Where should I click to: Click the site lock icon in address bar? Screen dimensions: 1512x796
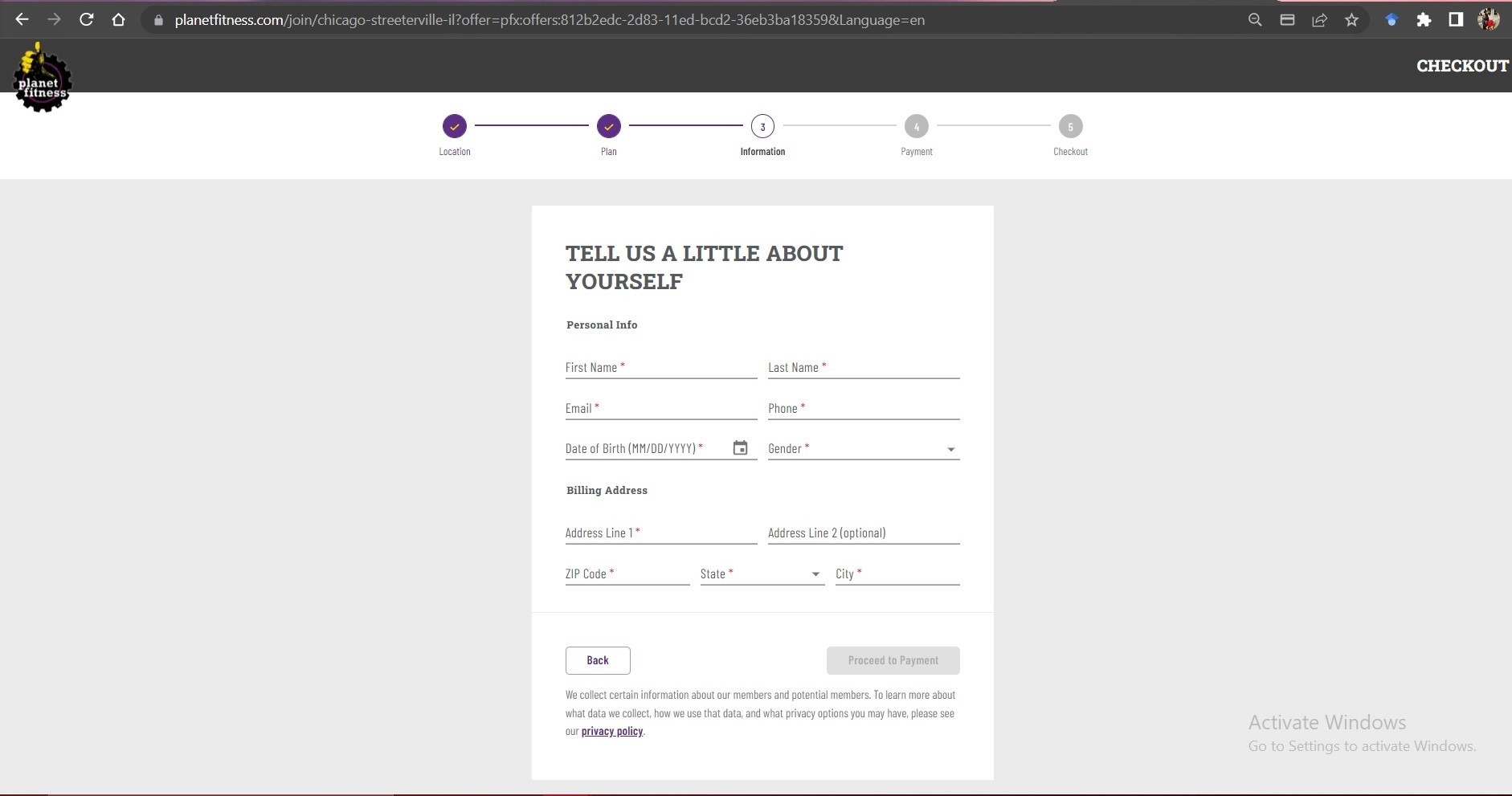click(x=158, y=20)
